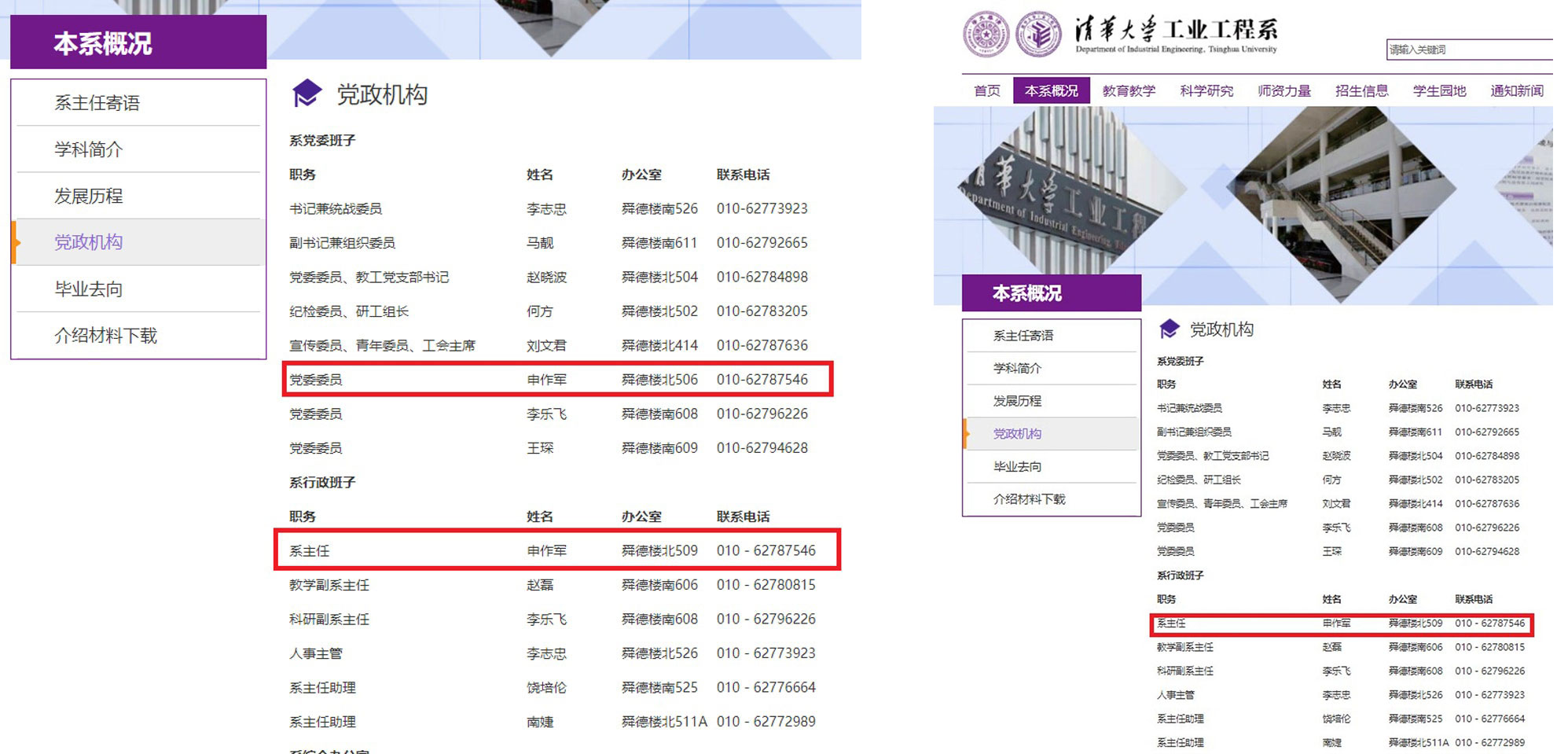Click 发展历程 in the large left sidebar
Image resolution: width=1568 pixels, height=754 pixels.
tap(89, 196)
